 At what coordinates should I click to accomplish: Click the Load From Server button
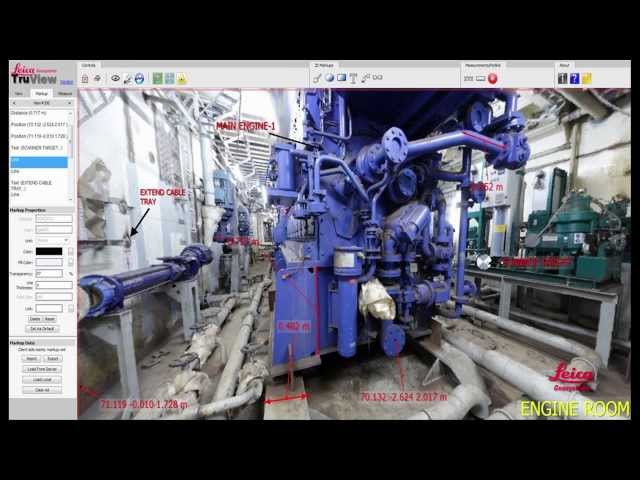[42, 369]
